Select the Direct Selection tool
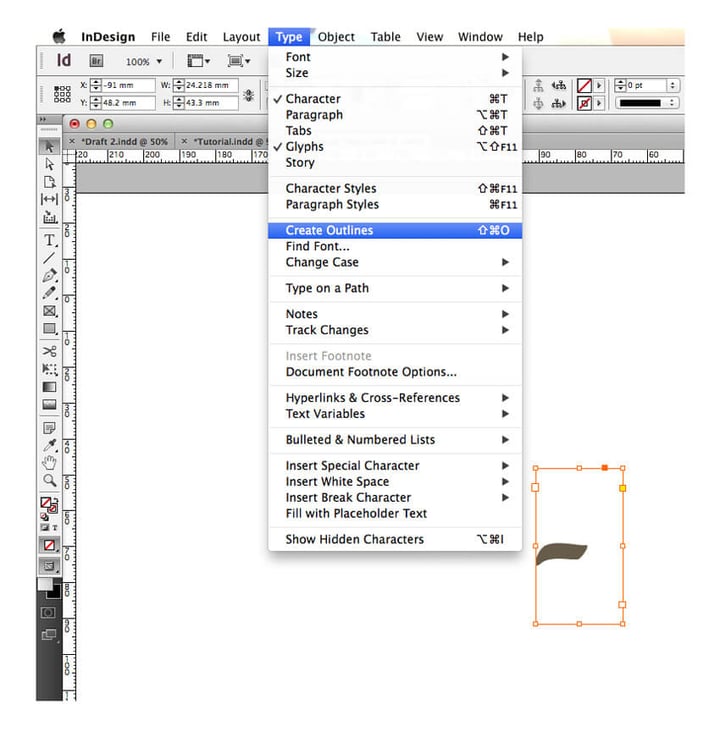 tap(49, 164)
